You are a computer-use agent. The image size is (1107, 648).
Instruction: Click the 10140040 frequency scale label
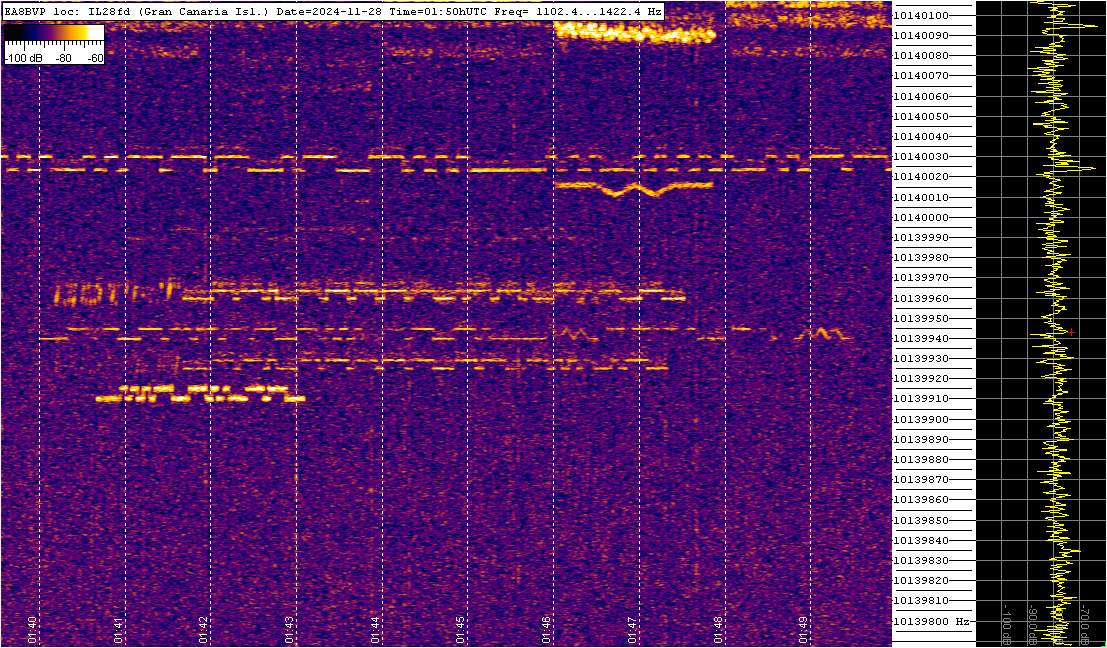click(921, 136)
